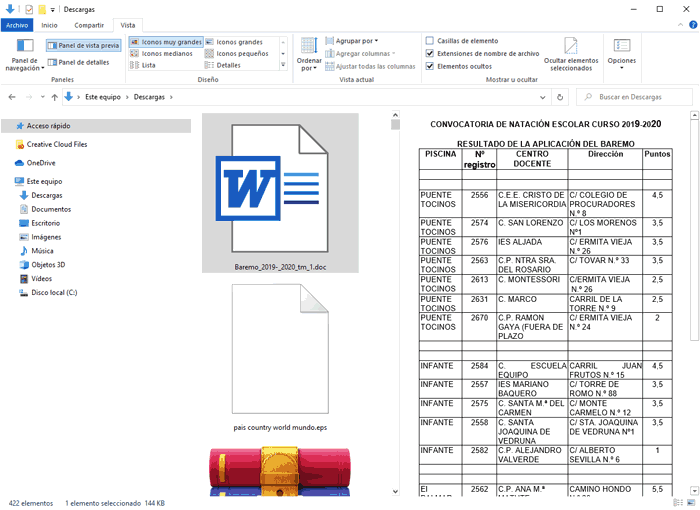Switch to the Inicio tab
Image resolution: width=700 pixels, height=510 pixels.
pos(50,25)
